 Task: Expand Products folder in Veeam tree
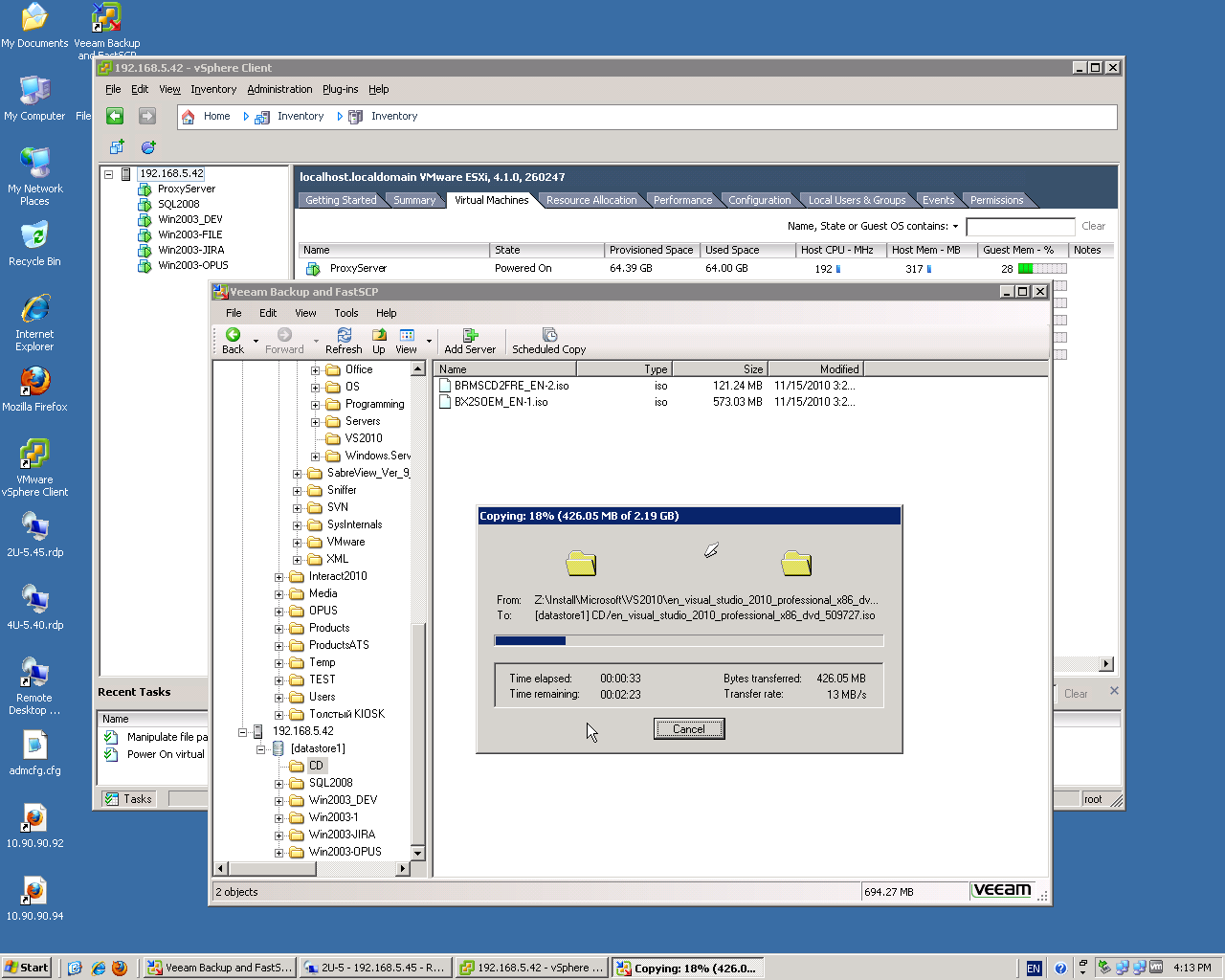pos(279,629)
